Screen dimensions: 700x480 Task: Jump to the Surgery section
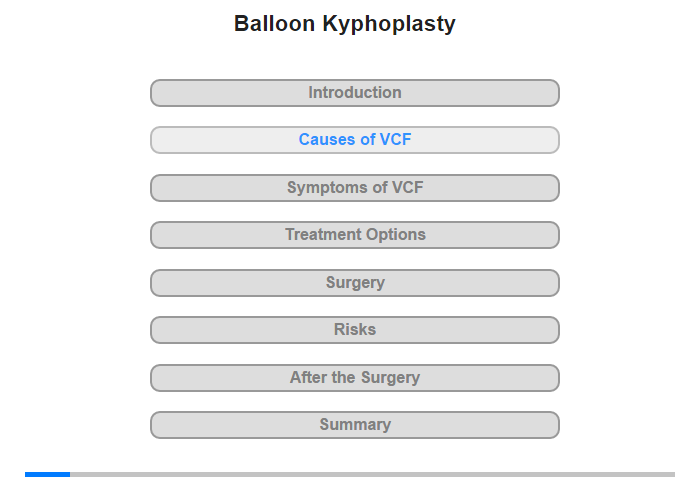tap(354, 283)
